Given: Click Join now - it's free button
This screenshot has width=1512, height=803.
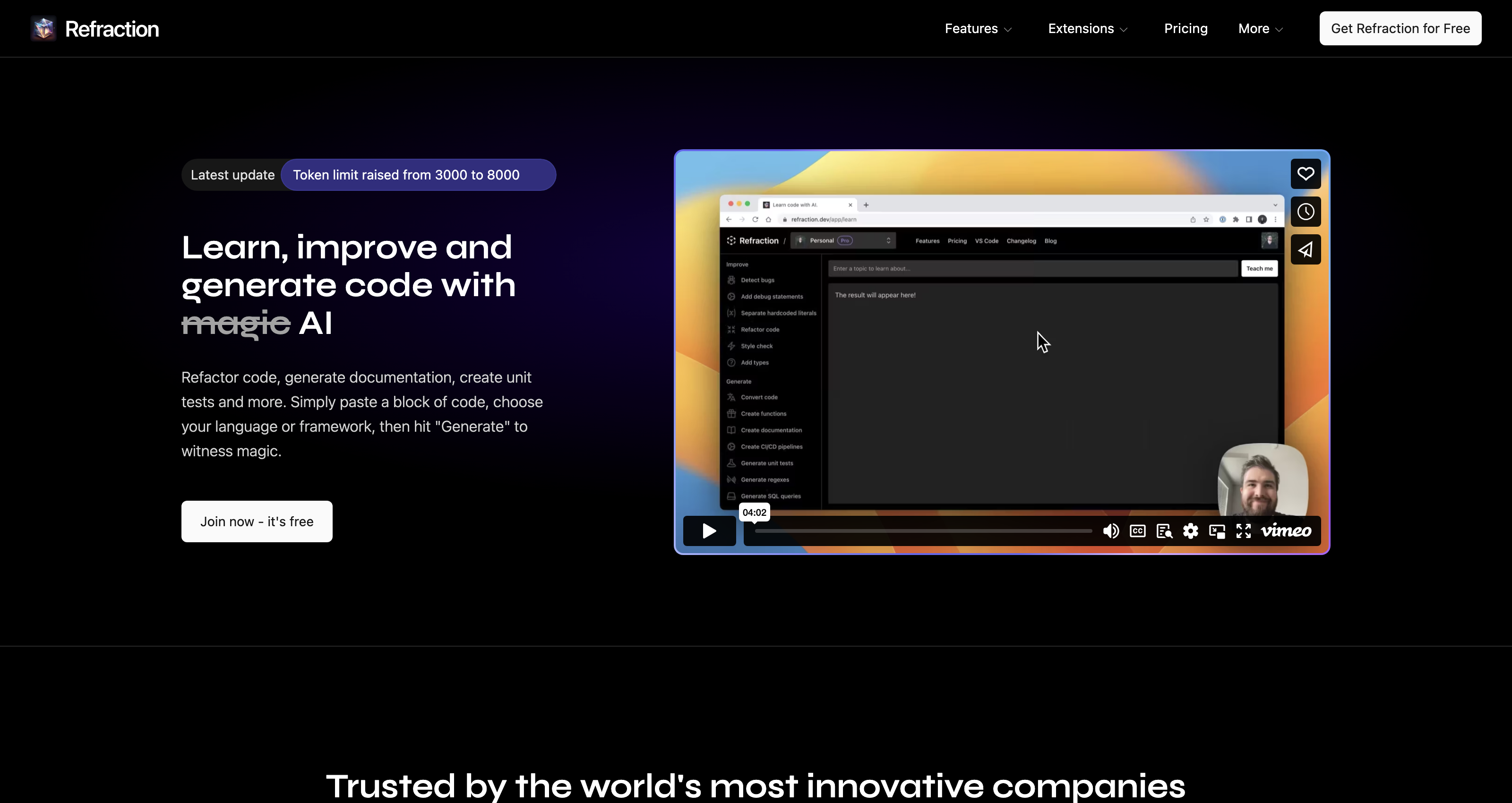Looking at the screenshot, I should point(257,521).
